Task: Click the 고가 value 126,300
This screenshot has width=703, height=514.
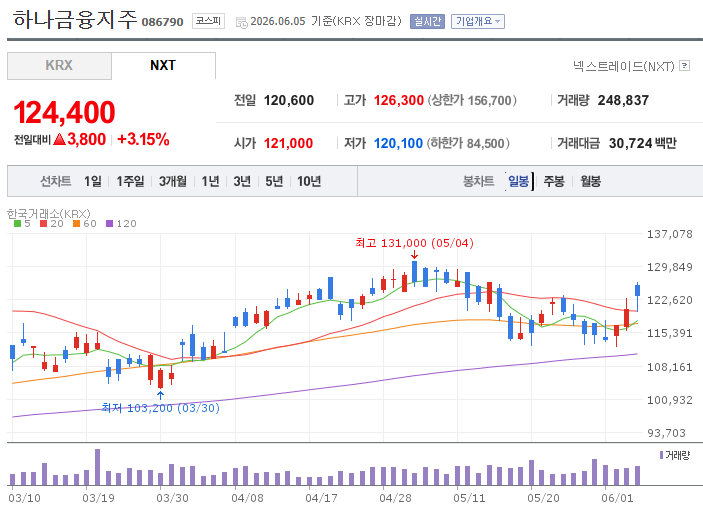Action: point(399,100)
